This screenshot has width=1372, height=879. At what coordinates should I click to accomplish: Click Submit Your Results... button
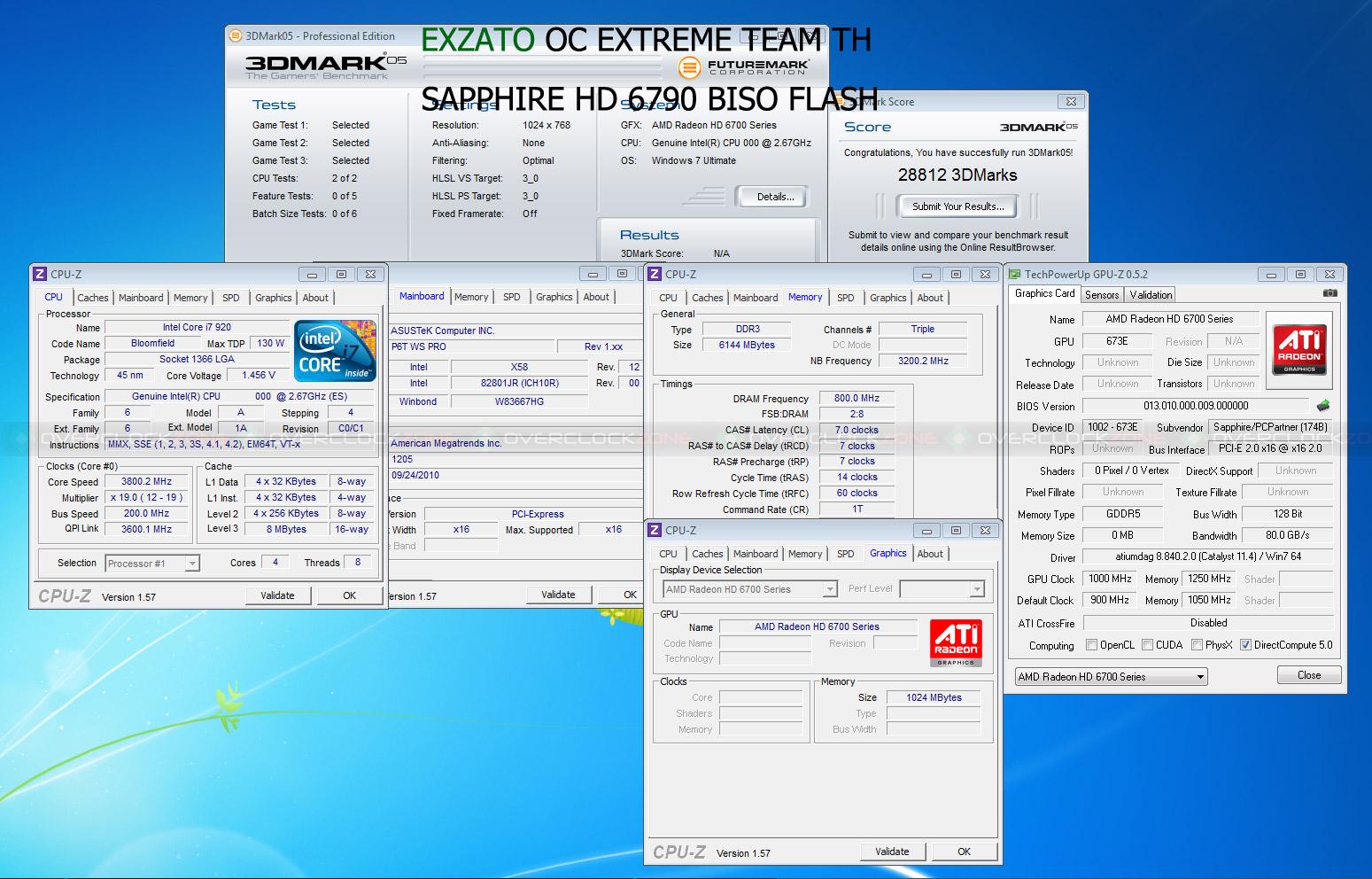958,206
